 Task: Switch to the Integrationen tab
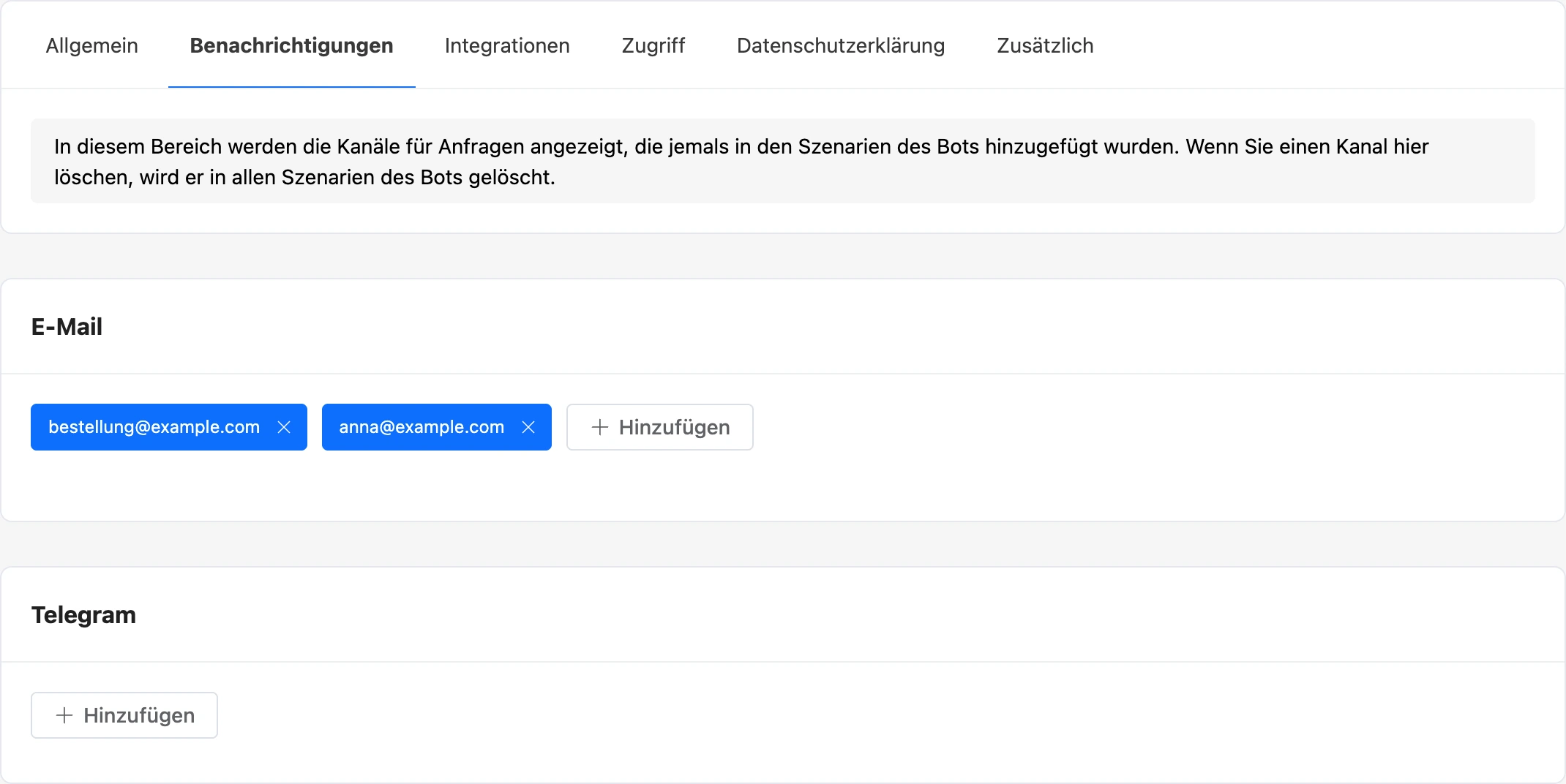[x=507, y=45]
